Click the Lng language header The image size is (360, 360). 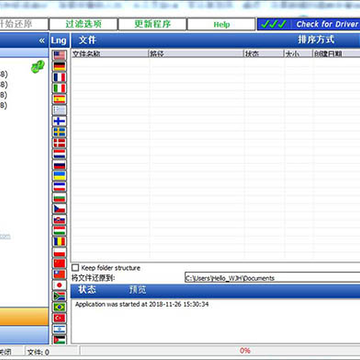click(60, 41)
